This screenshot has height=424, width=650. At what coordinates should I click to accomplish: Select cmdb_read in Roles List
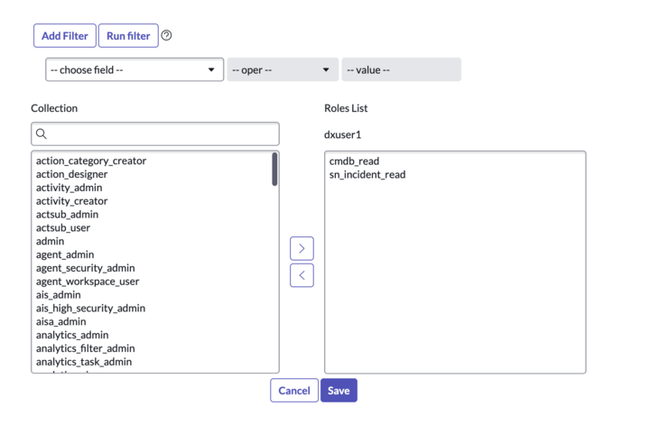tap(354, 161)
